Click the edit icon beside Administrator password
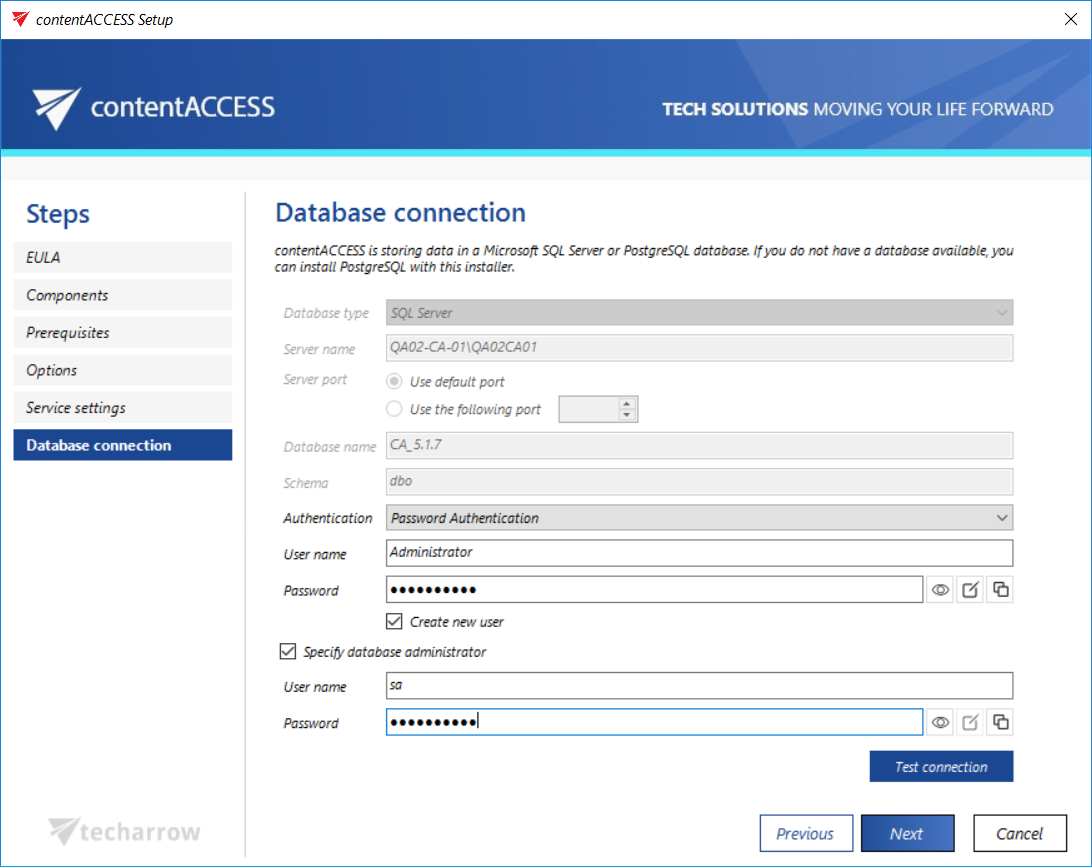Viewport: 1092px width, 867px height. coord(970,590)
